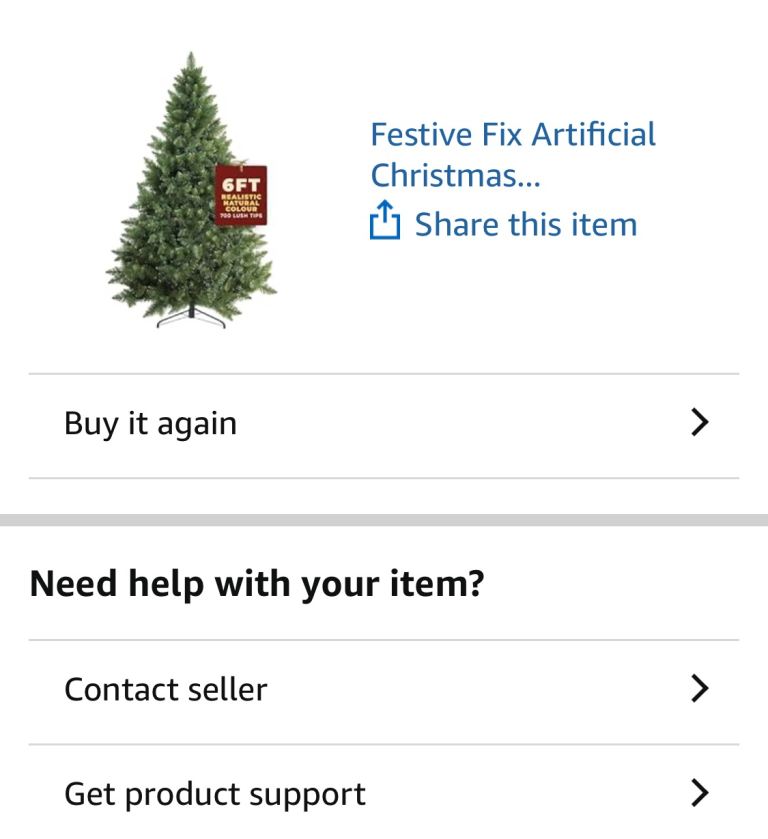Click the metal stand under the tree image

tap(191, 318)
